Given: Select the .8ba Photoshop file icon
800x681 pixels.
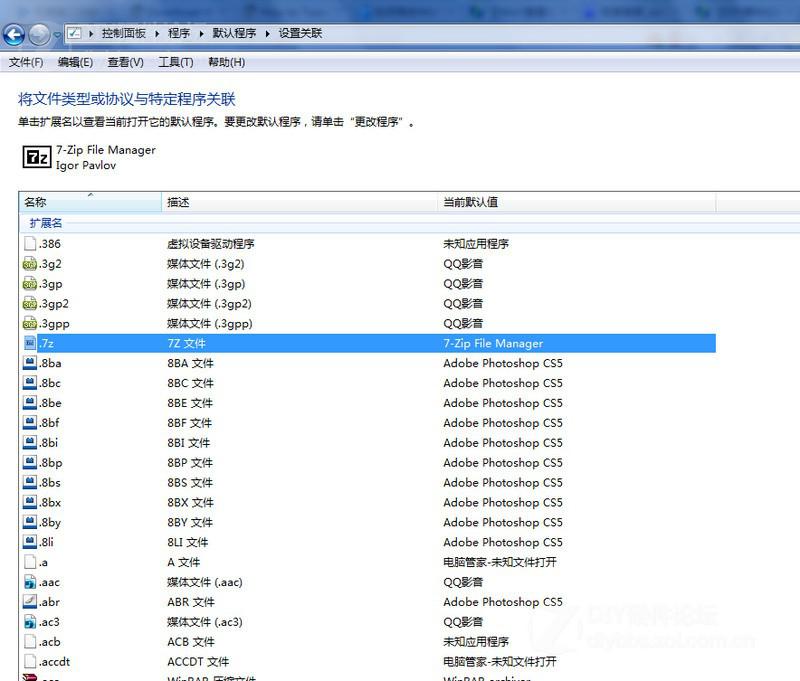Looking at the screenshot, I should [x=30, y=363].
